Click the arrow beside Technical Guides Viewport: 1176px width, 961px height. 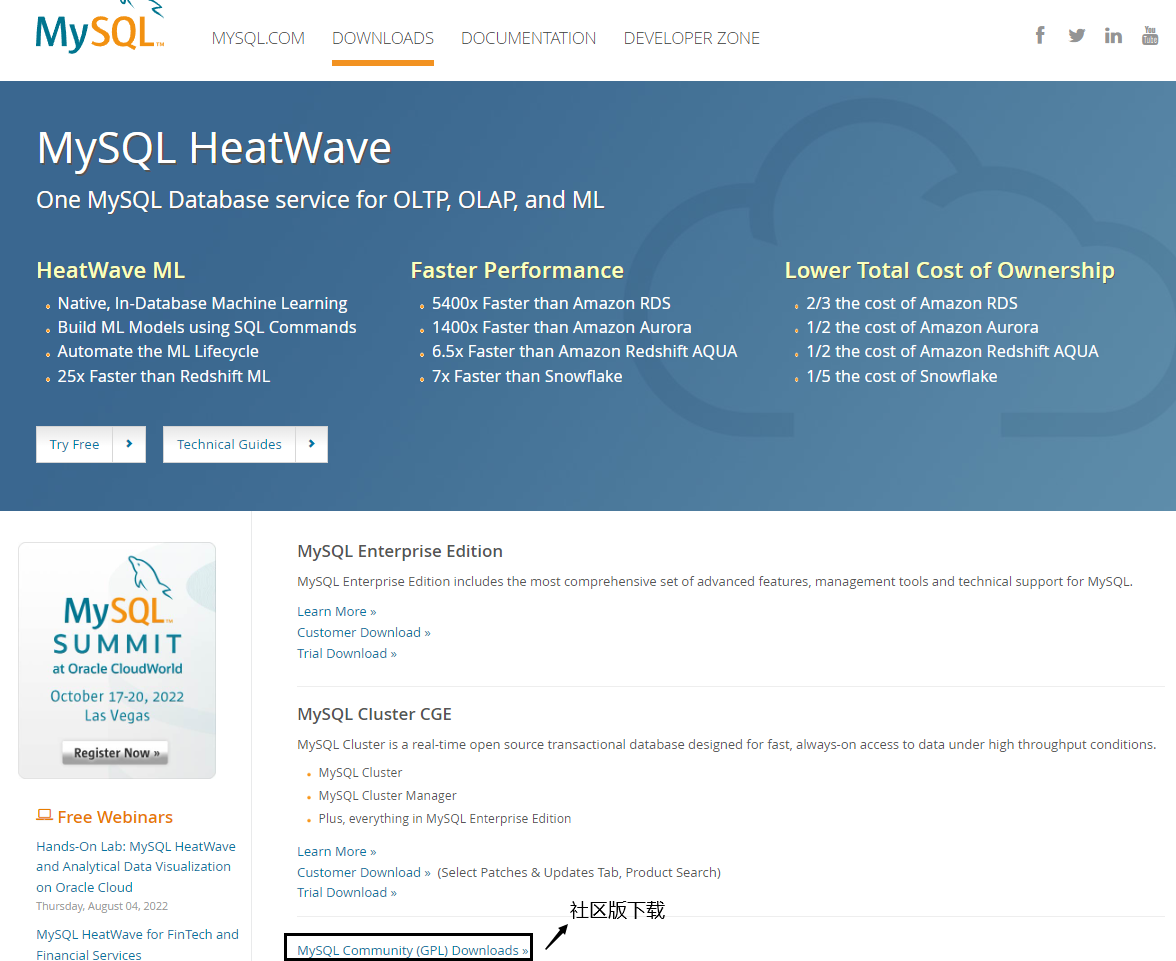click(x=311, y=444)
